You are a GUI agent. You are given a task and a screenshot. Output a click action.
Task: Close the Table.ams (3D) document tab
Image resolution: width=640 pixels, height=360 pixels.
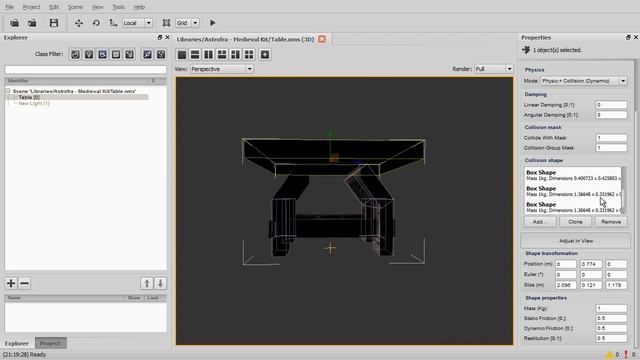[x=322, y=39]
